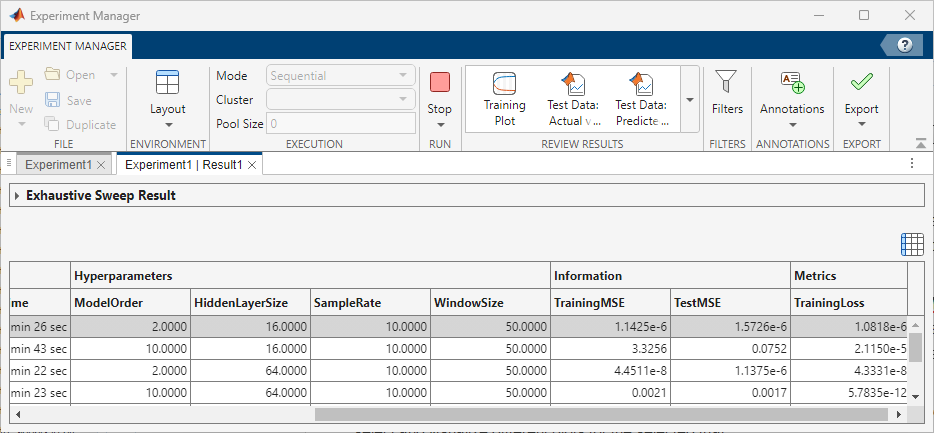Click the vertical scrollbar thumb in table
The image size is (934, 433).
pos(916,347)
